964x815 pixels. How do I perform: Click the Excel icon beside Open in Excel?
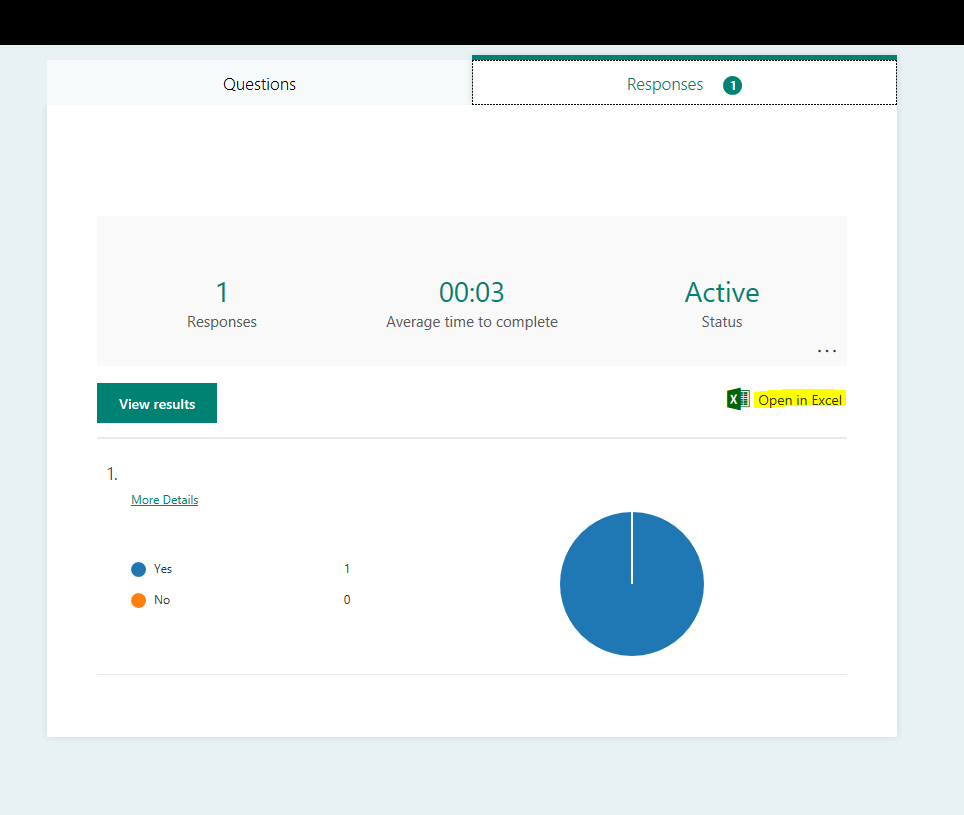point(738,400)
